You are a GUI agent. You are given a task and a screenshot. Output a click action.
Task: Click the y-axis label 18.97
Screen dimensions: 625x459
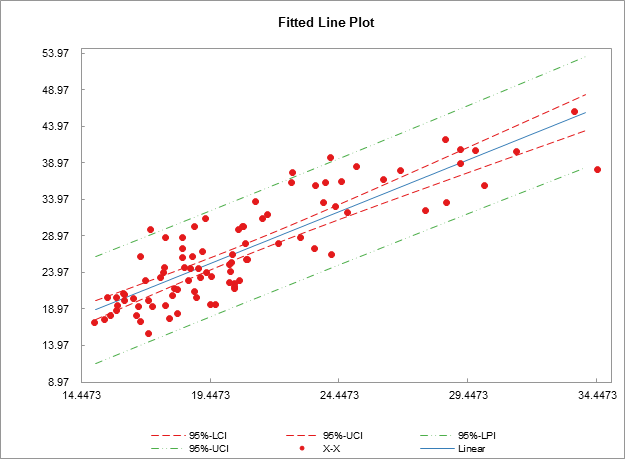pyautogui.click(x=55, y=308)
